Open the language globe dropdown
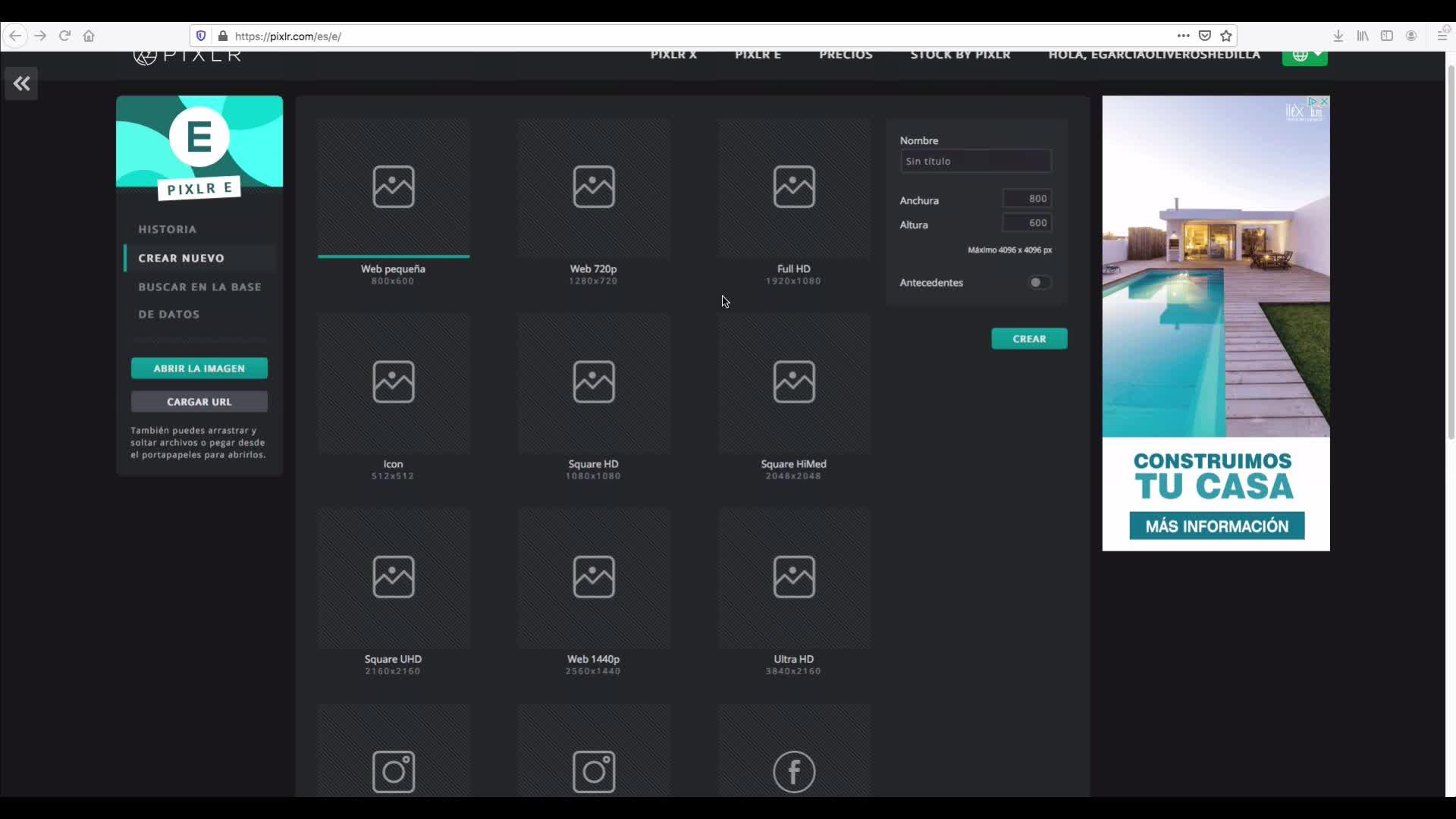Screen dimensions: 1456x819 1304,55
